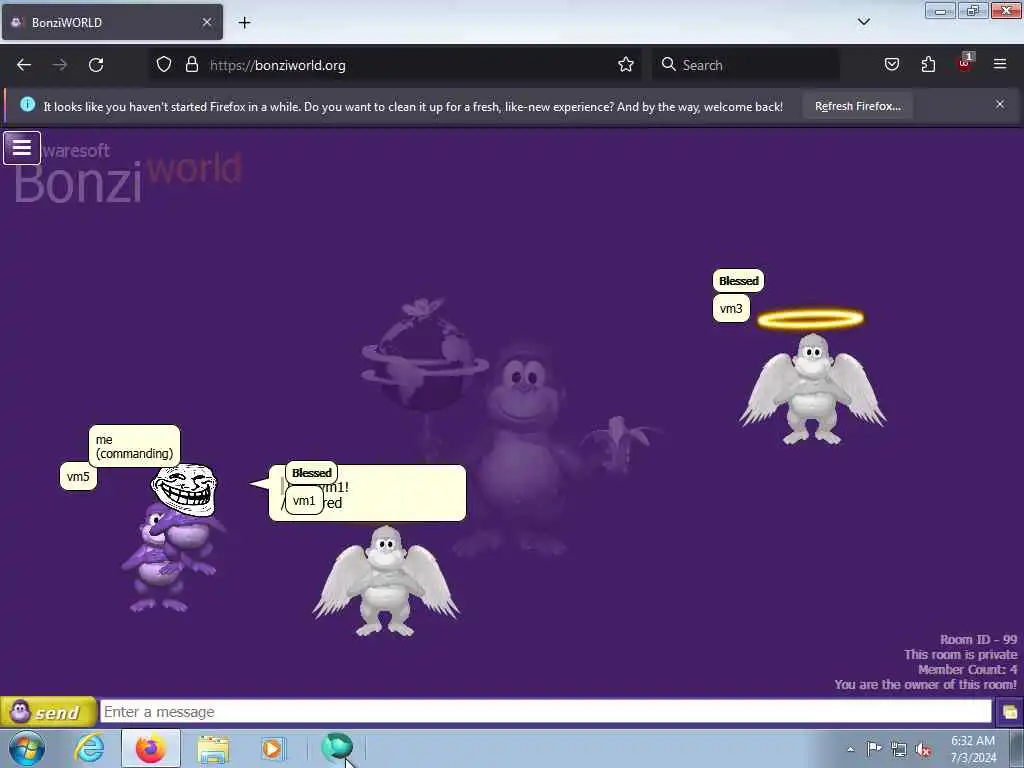
Task: Switch to Firefox in the taskbar
Action: (x=151, y=749)
